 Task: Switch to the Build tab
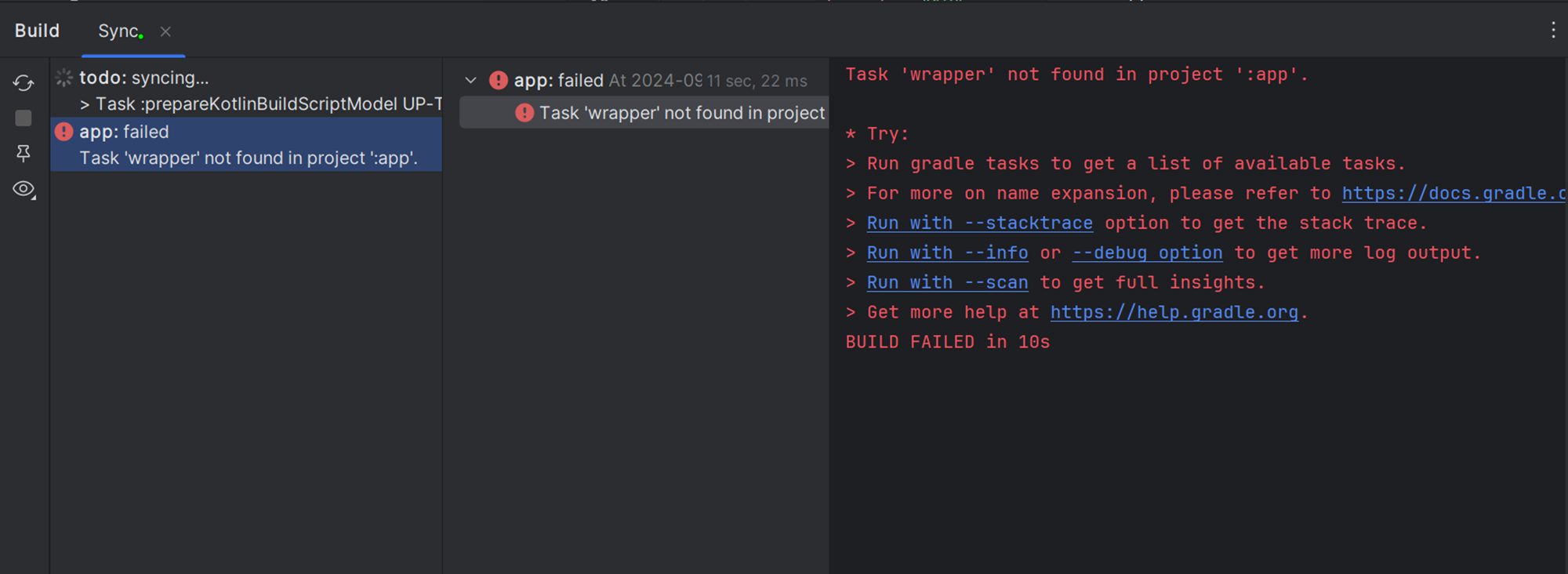(37, 31)
